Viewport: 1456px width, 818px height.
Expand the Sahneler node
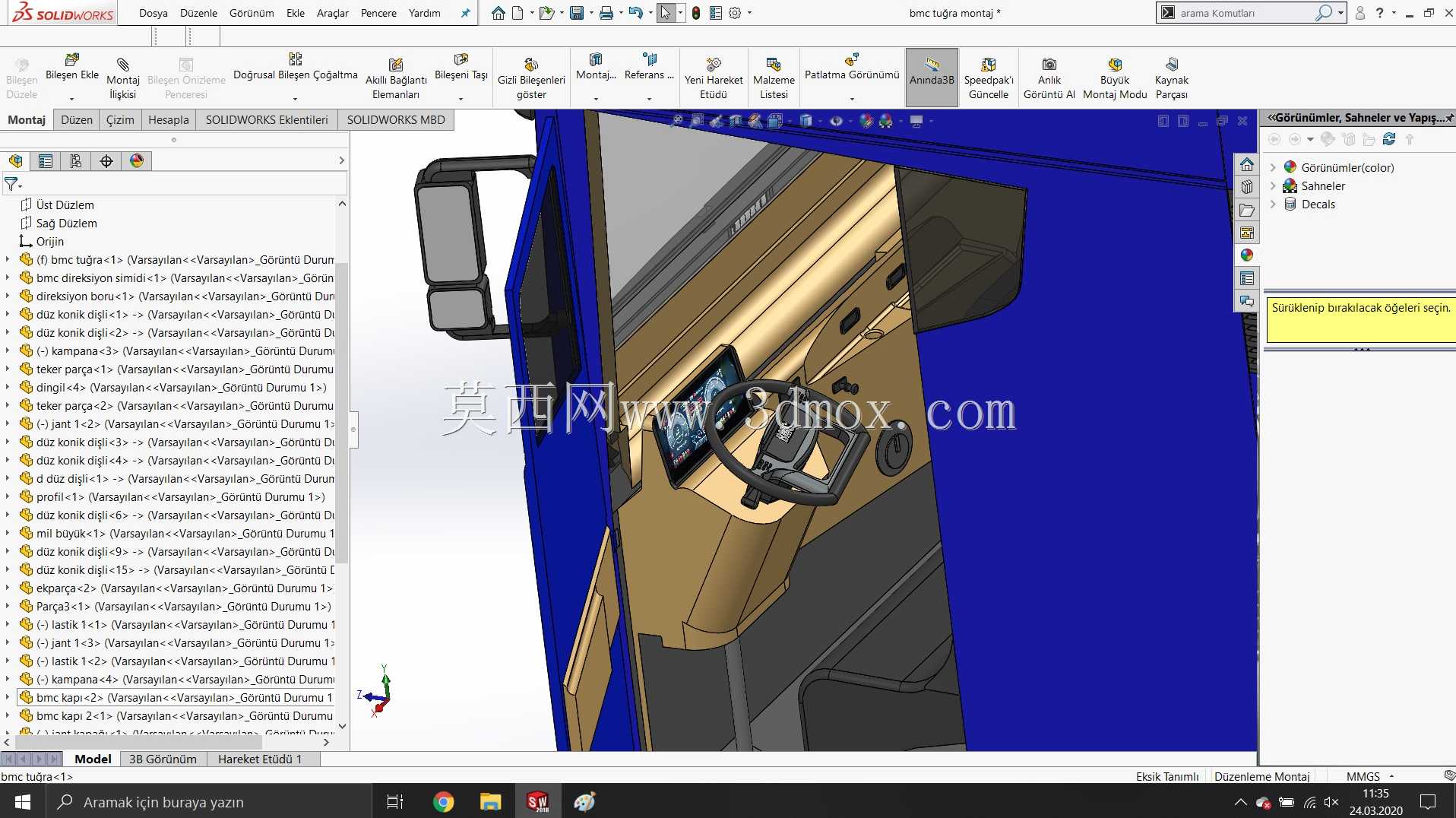coord(1273,185)
